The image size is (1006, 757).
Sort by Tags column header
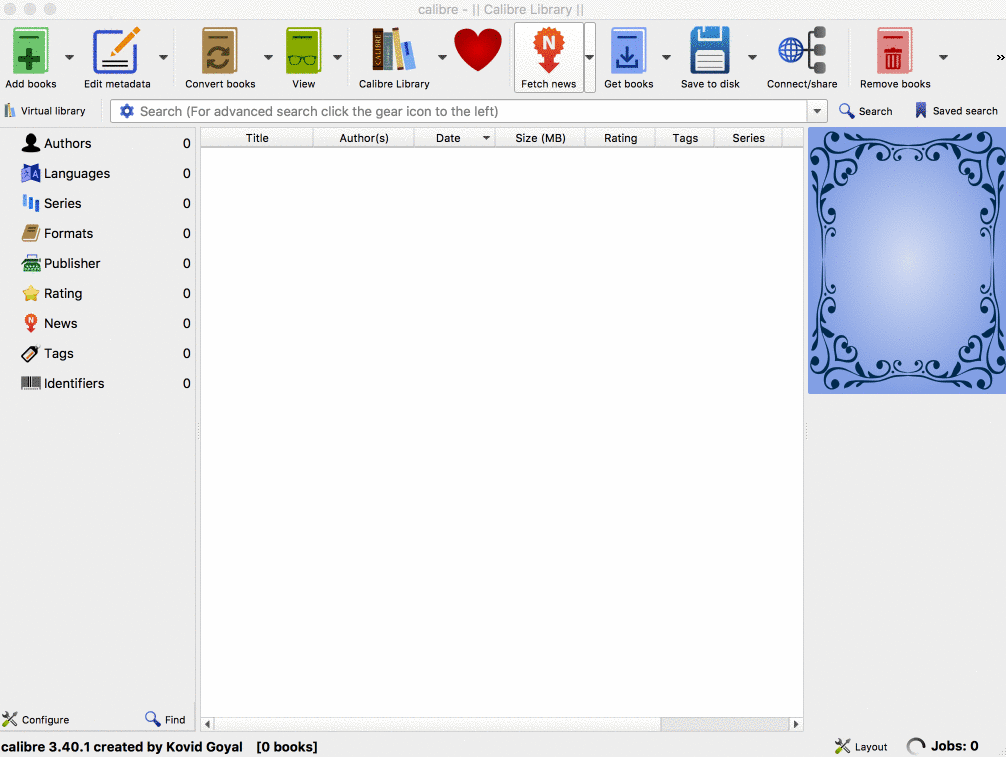[x=685, y=138]
